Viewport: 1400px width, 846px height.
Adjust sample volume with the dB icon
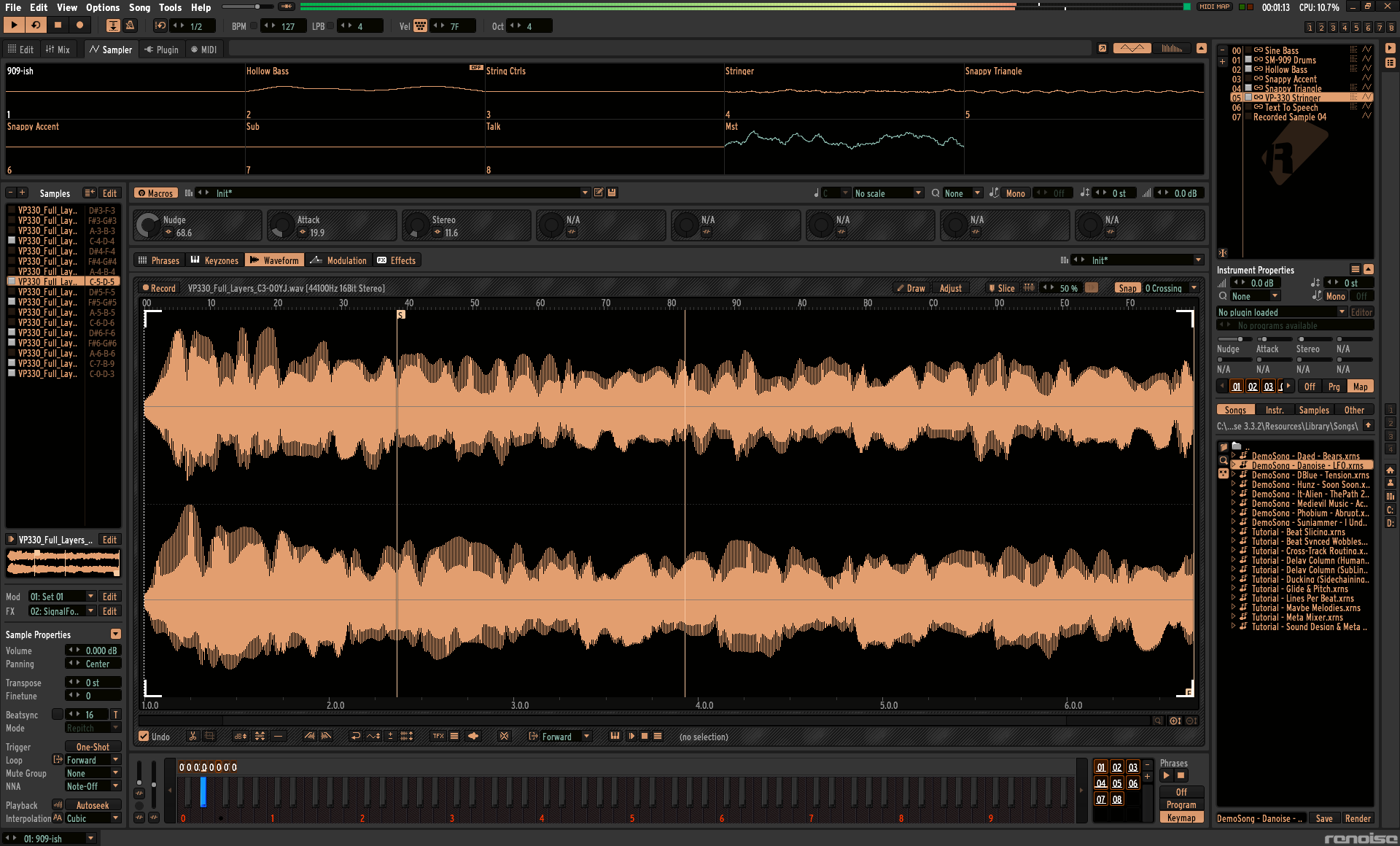(241, 737)
